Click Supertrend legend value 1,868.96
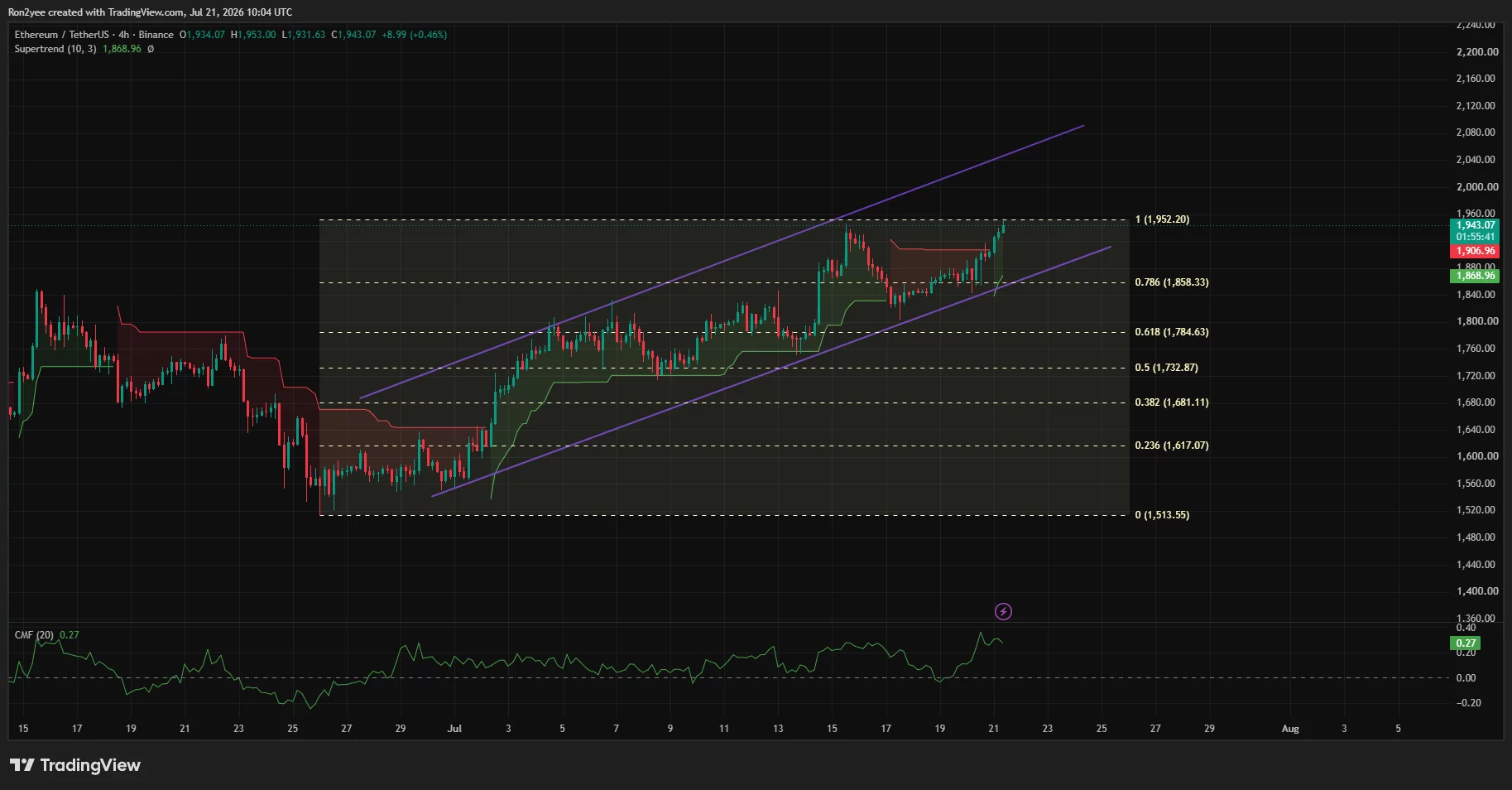Viewport: 1512px width, 790px height. click(122, 49)
